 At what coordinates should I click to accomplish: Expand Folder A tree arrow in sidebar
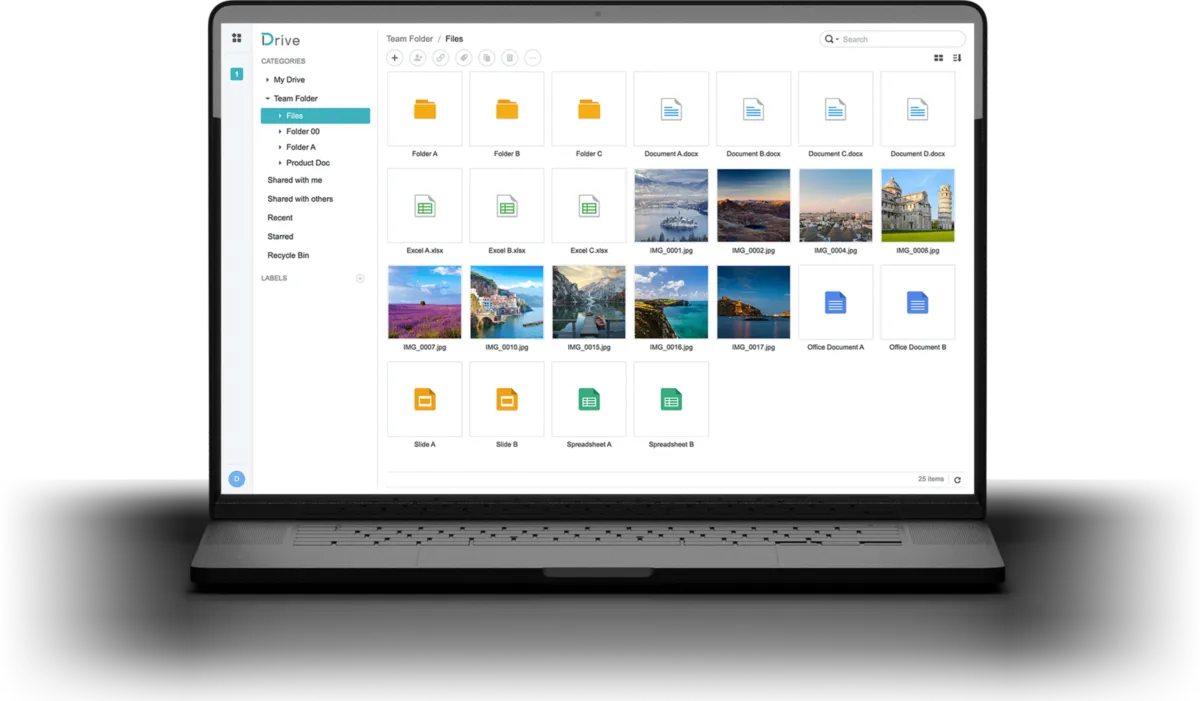coord(280,147)
